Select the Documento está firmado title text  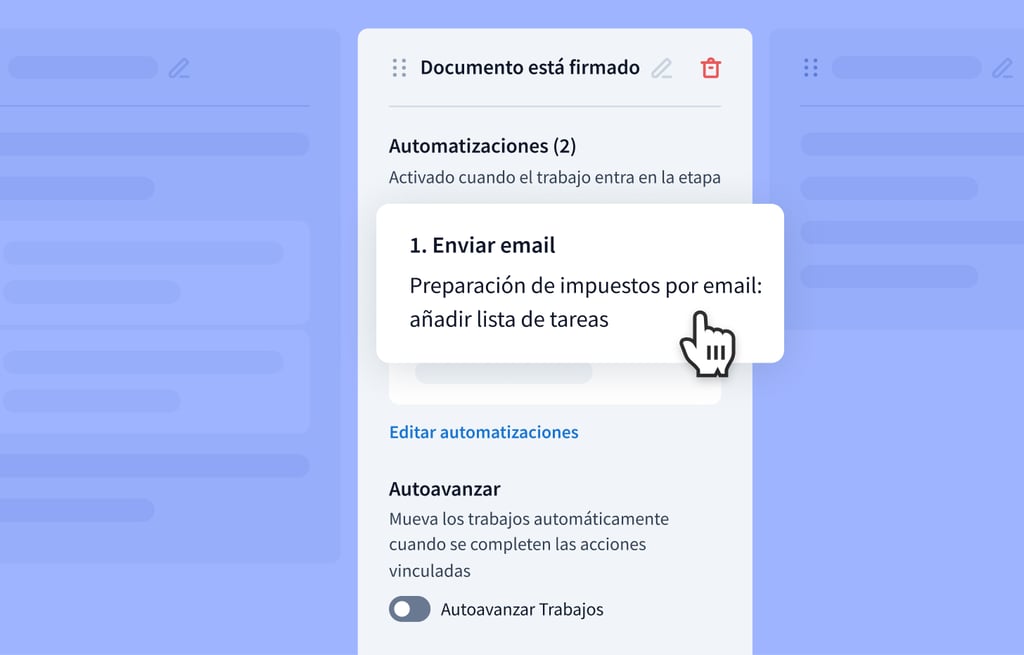point(529,68)
